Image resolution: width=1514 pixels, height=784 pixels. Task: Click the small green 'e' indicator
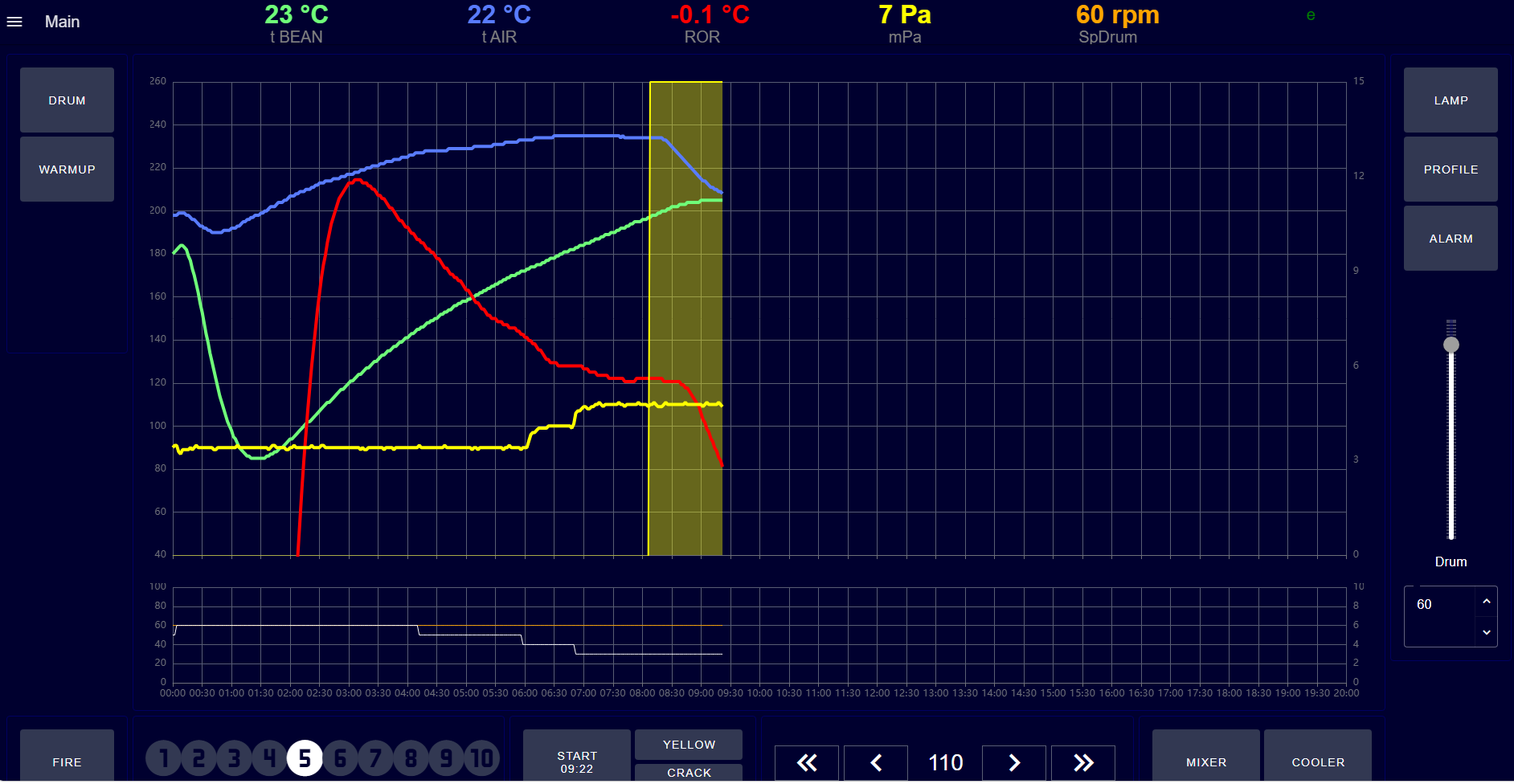click(x=1311, y=15)
